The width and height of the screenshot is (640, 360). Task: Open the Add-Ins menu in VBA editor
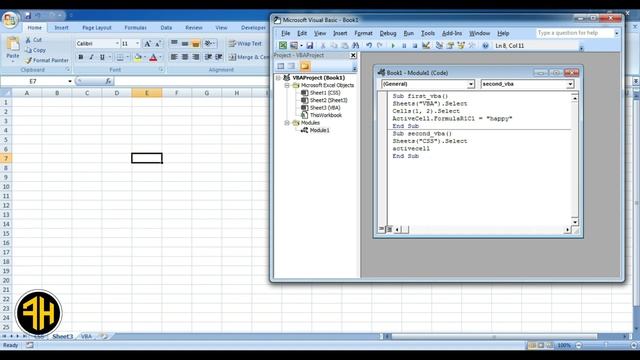[452, 33]
